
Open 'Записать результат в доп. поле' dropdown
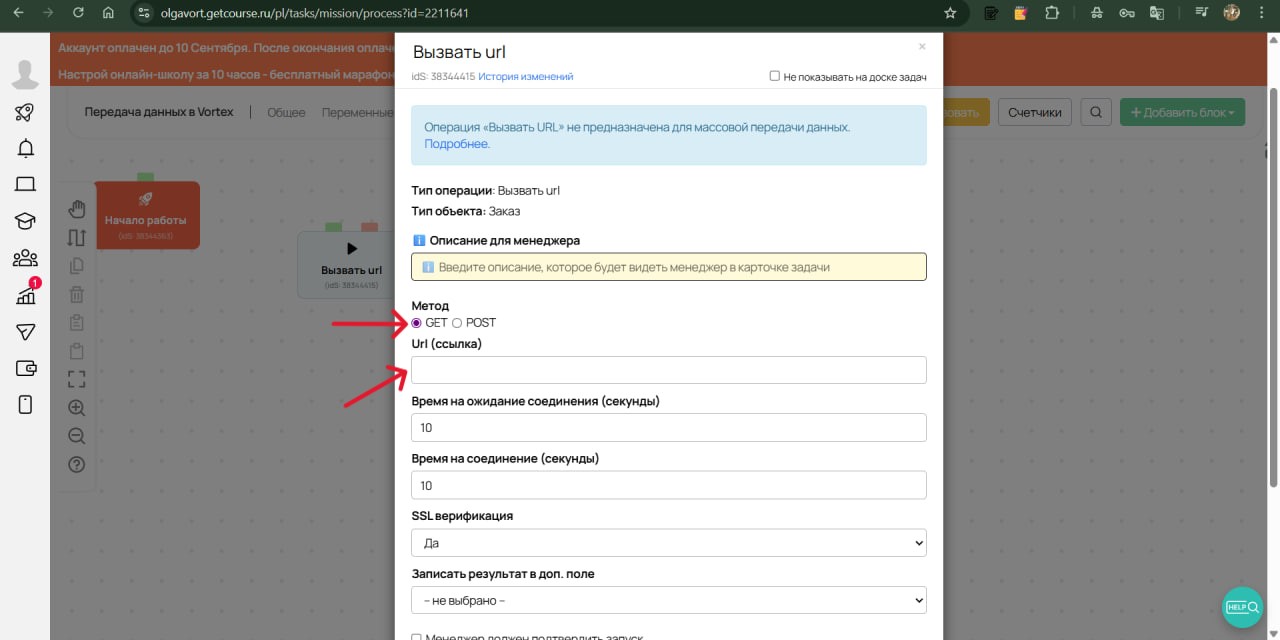[x=668, y=600]
